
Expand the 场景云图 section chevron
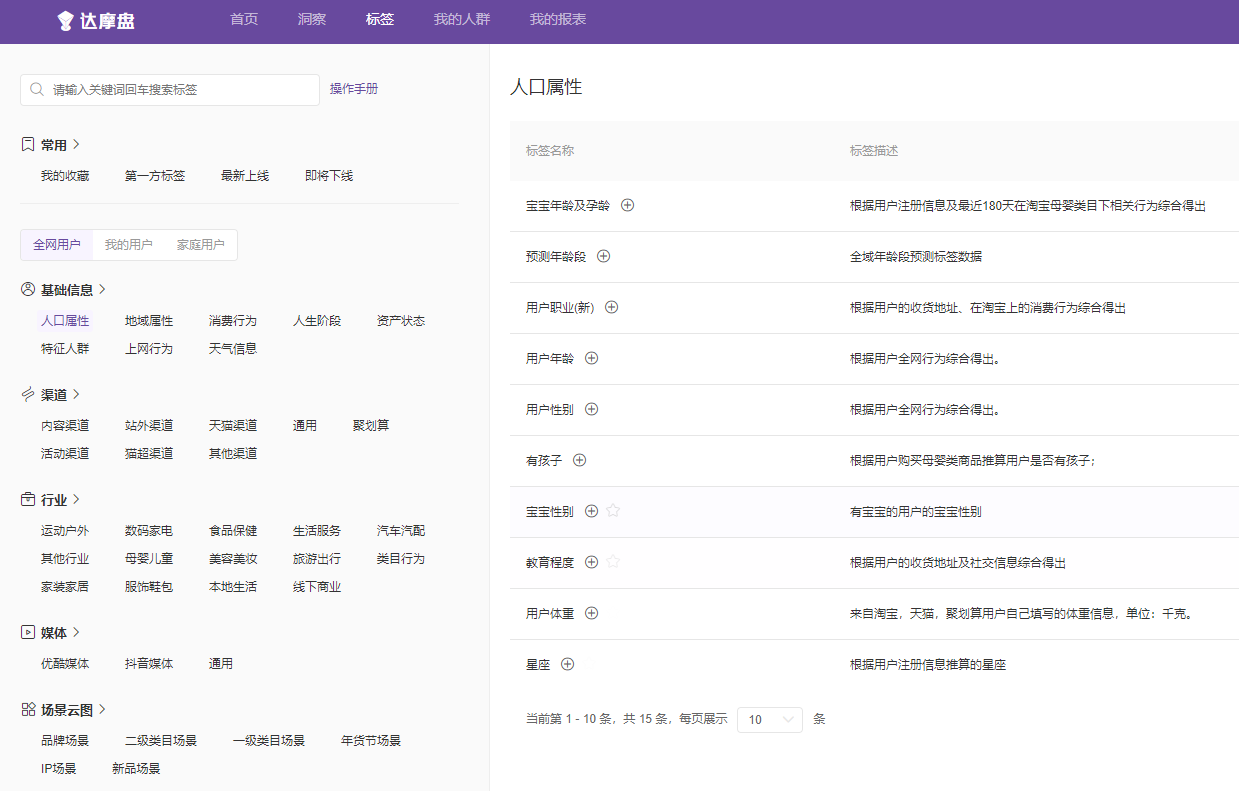103,710
